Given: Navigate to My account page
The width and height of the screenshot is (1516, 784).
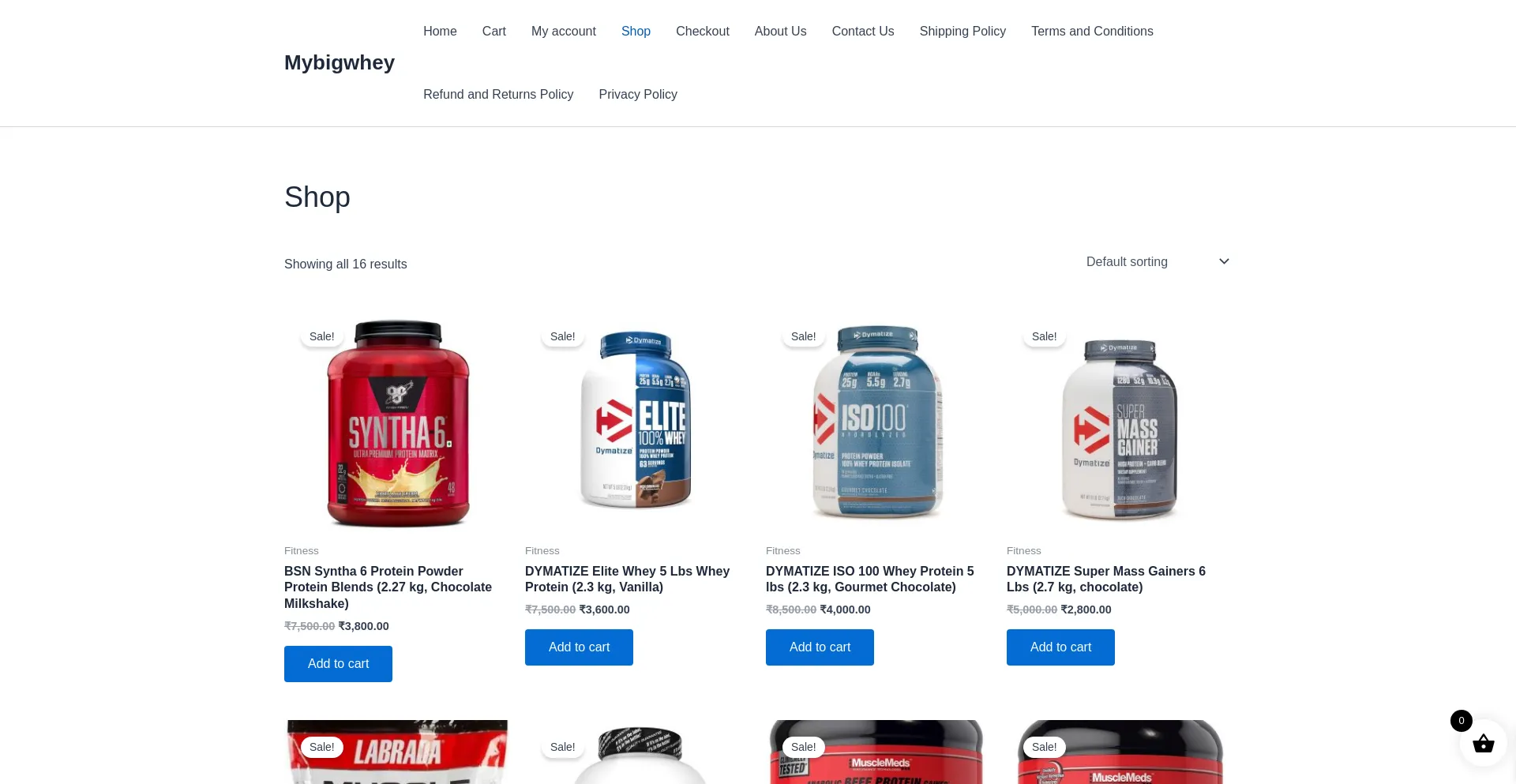Looking at the screenshot, I should coord(564,32).
